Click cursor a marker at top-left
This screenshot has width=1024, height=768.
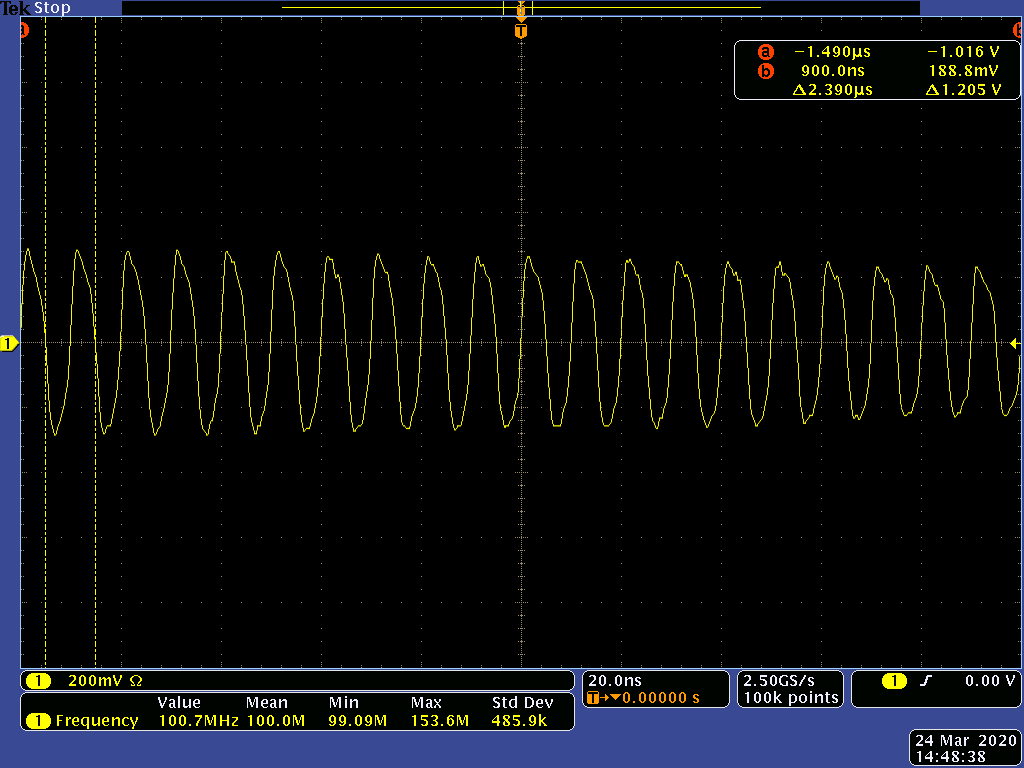pyautogui.click(x=24, y=30)
